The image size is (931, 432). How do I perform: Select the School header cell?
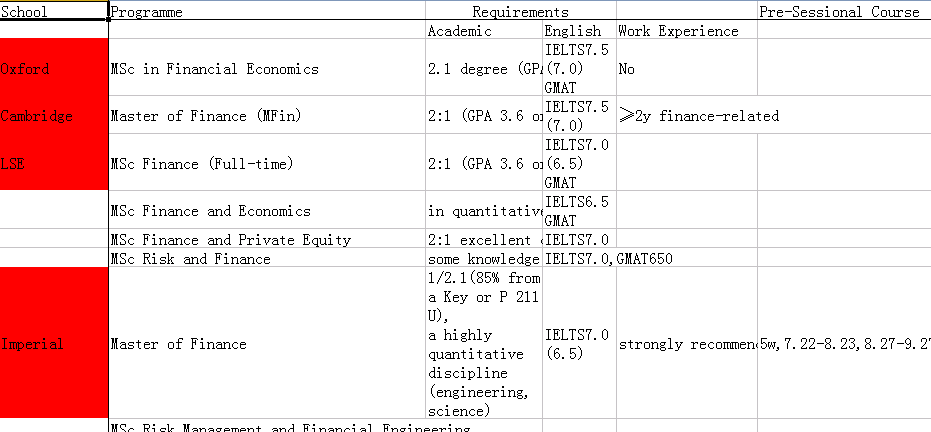click(53, 12)
